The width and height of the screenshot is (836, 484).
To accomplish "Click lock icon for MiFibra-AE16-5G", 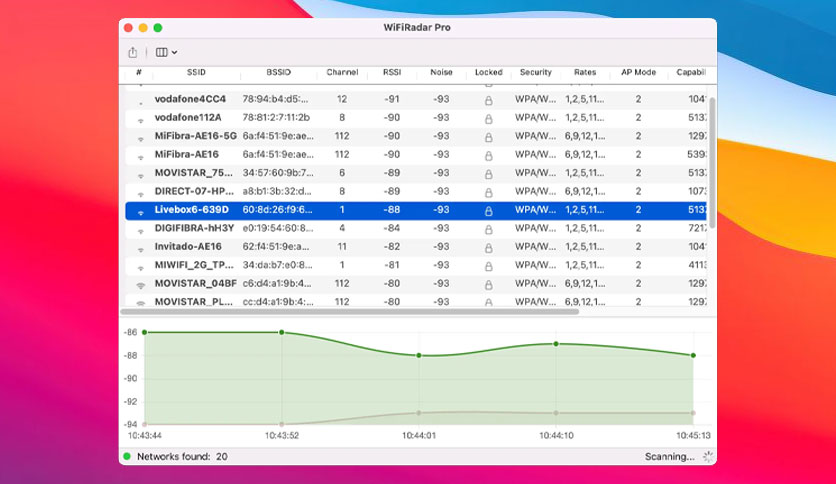I will [x=488, y=137].
